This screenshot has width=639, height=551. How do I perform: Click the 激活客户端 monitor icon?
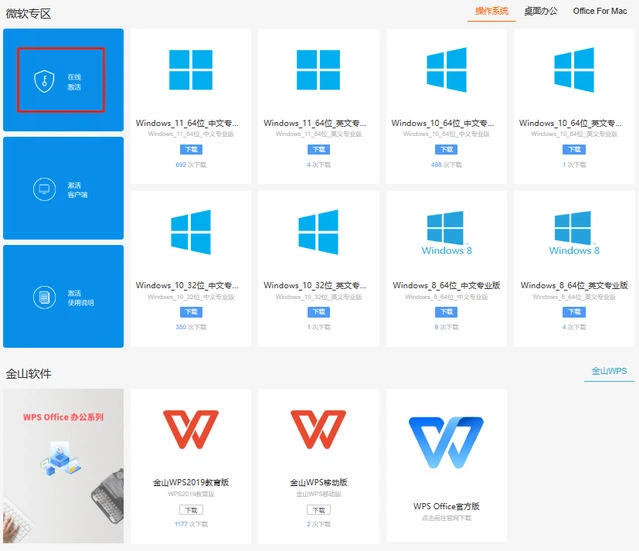43,188
